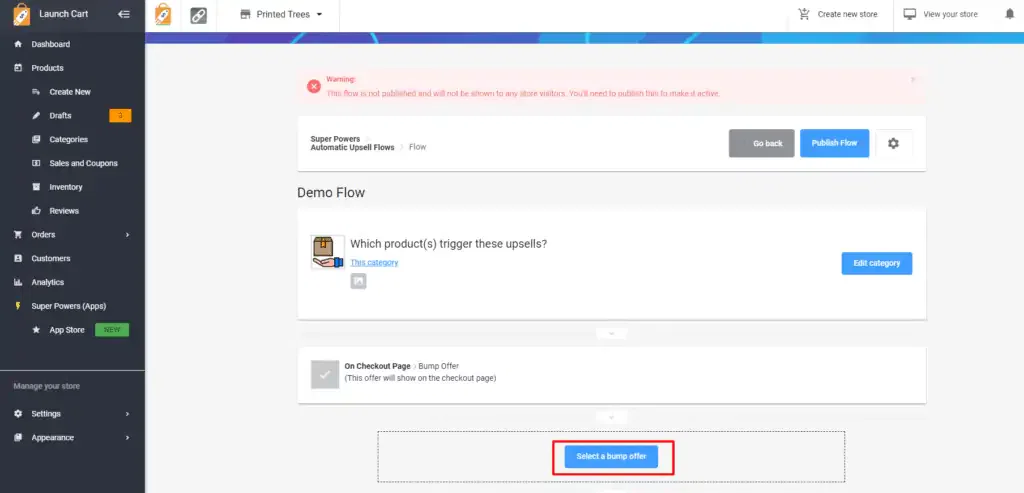Click the orange shopping bag icon in top bar
This screenshot has width=1024, height=493.
pyautogui.click(x=163, y=14)
